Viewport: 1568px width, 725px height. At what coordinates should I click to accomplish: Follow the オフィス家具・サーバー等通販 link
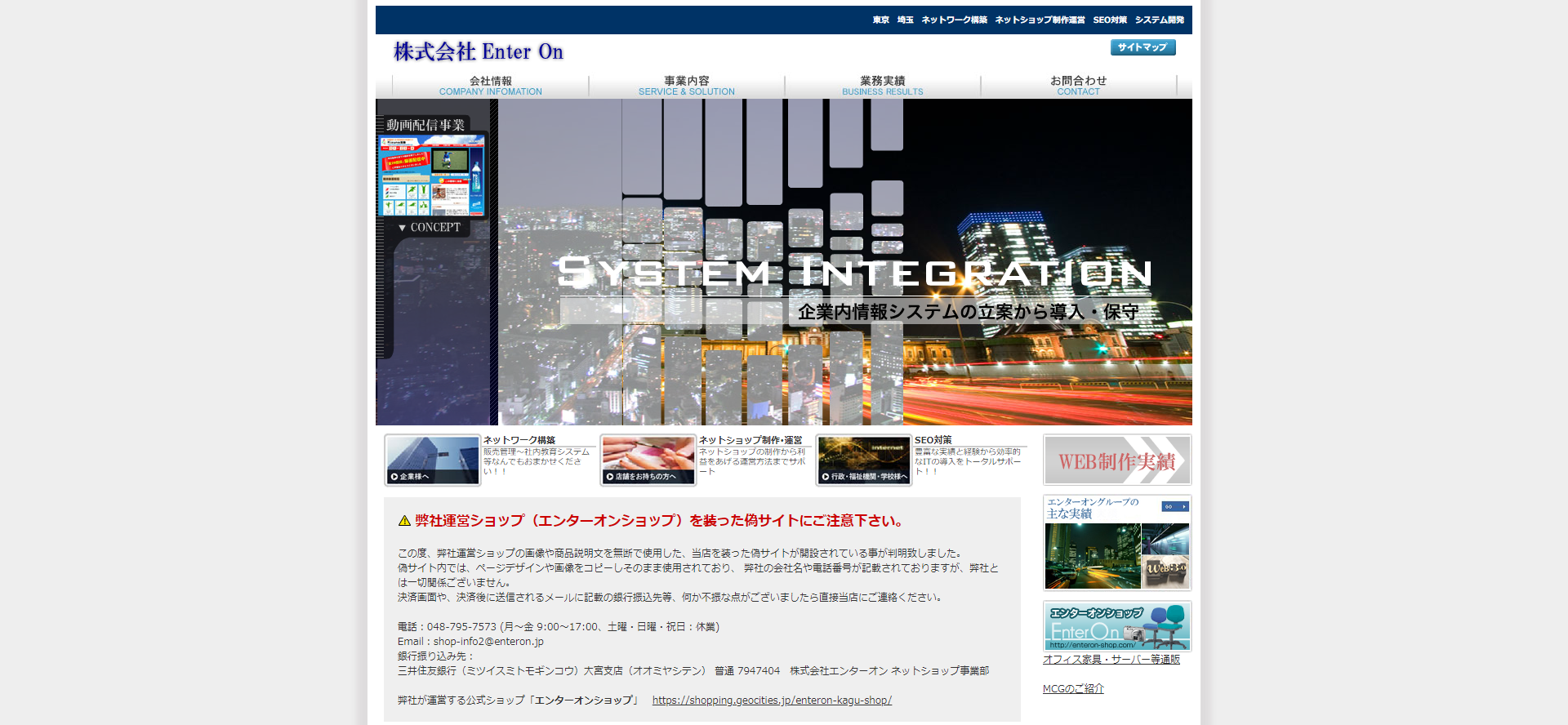pyautogui.click(x=1111, y=660)
